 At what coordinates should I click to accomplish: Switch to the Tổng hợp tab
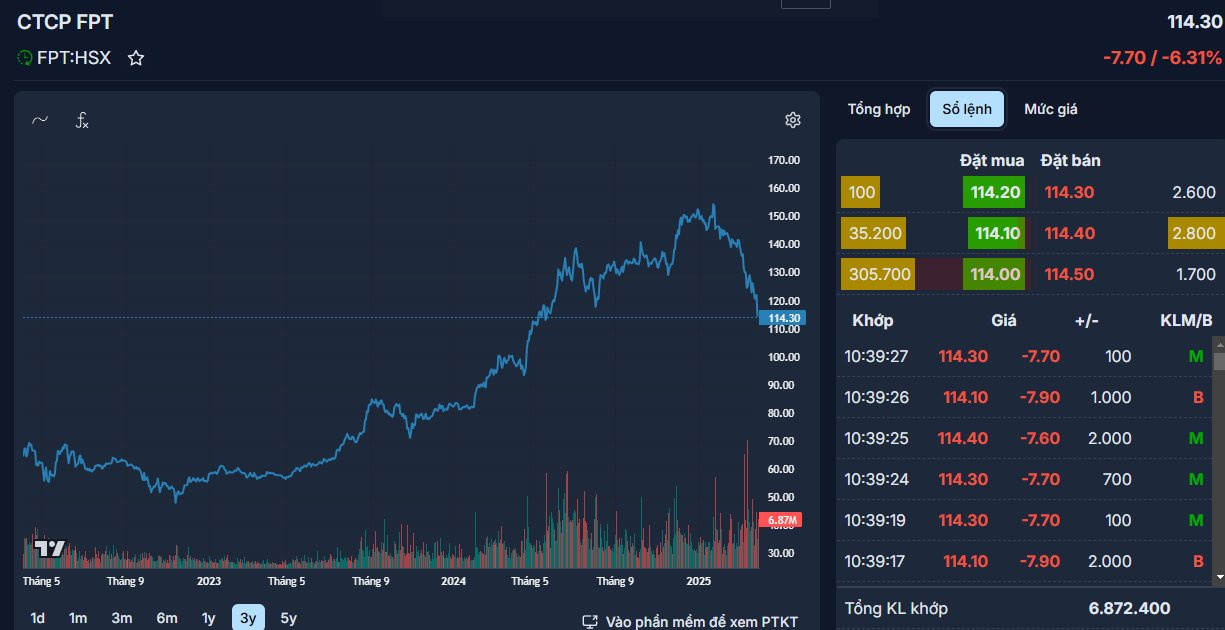[879, 109]
